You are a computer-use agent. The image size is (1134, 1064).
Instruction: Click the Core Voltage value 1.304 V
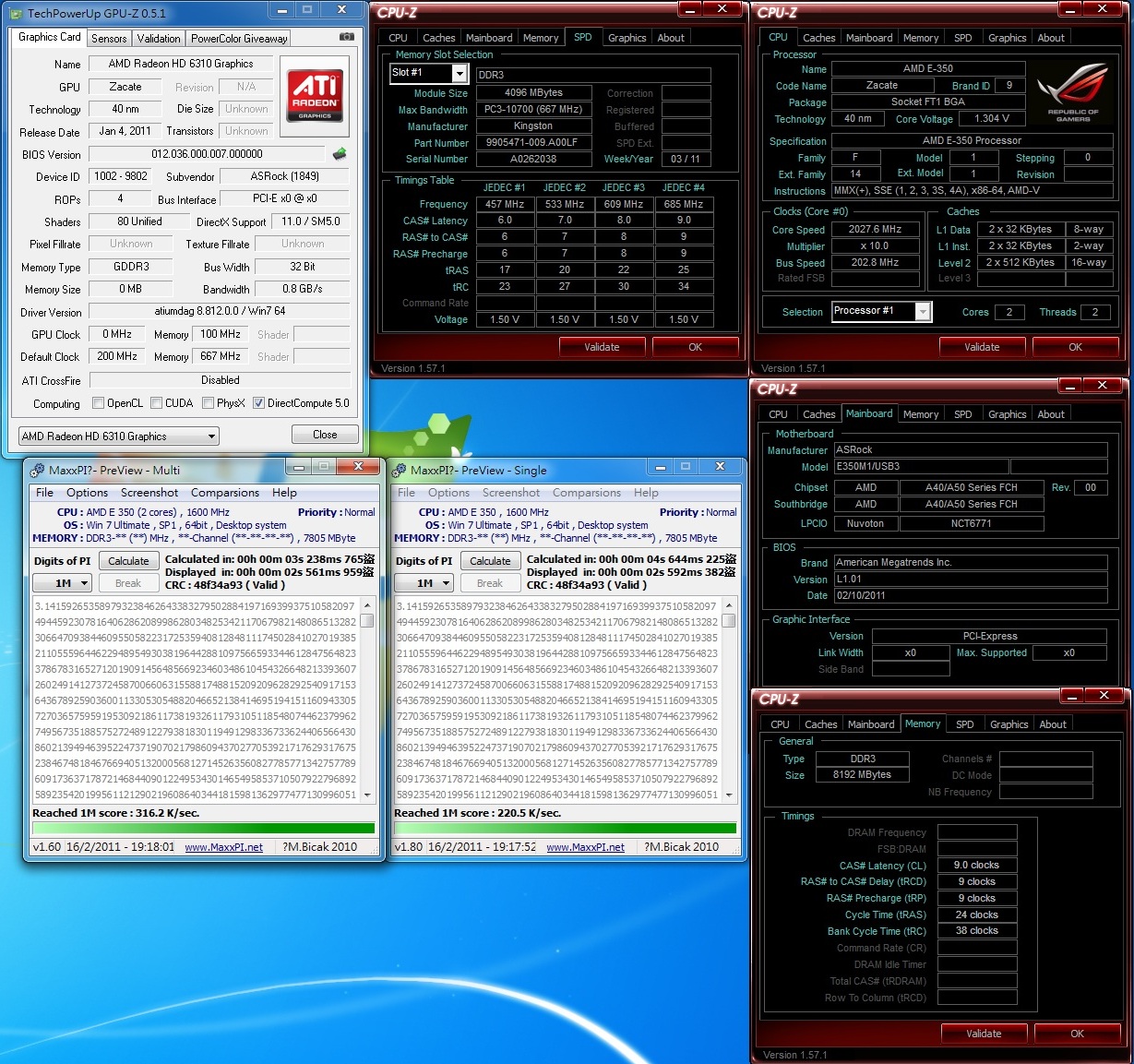pos(992,119)
